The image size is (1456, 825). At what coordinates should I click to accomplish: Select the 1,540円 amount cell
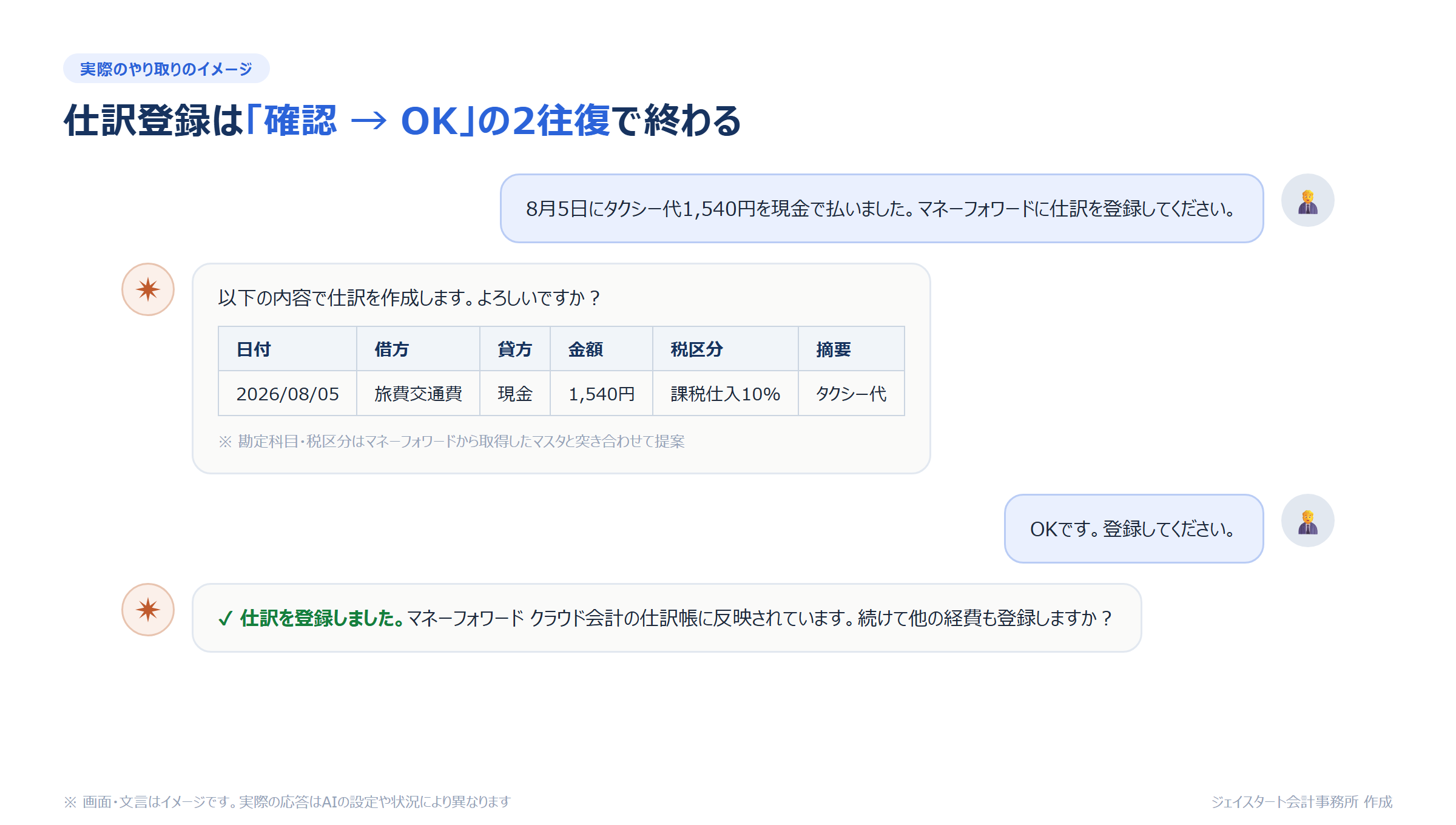pyautogui.click(x=601, y=394)
